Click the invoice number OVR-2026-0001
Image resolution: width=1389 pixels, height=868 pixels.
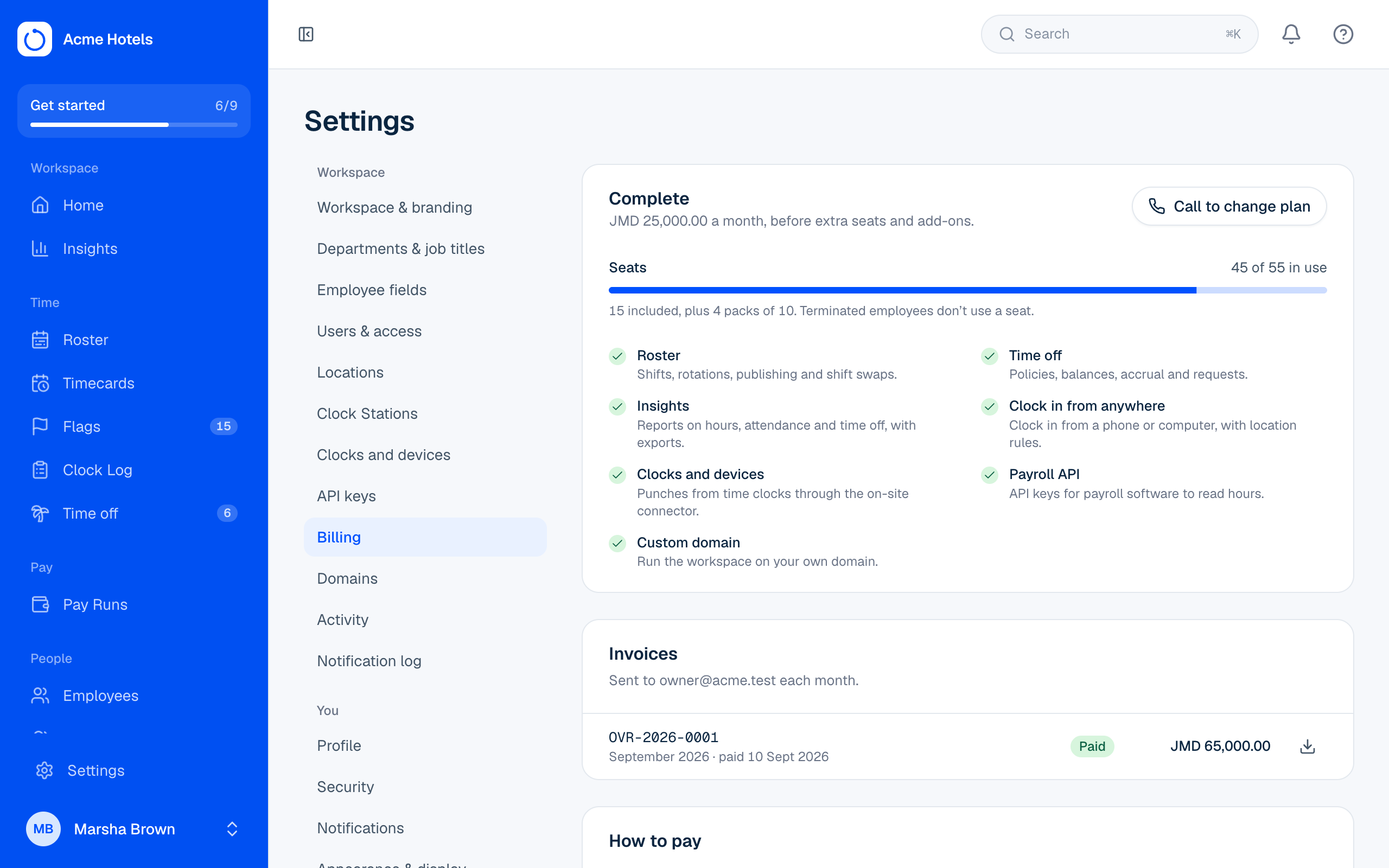pos(664,738)
